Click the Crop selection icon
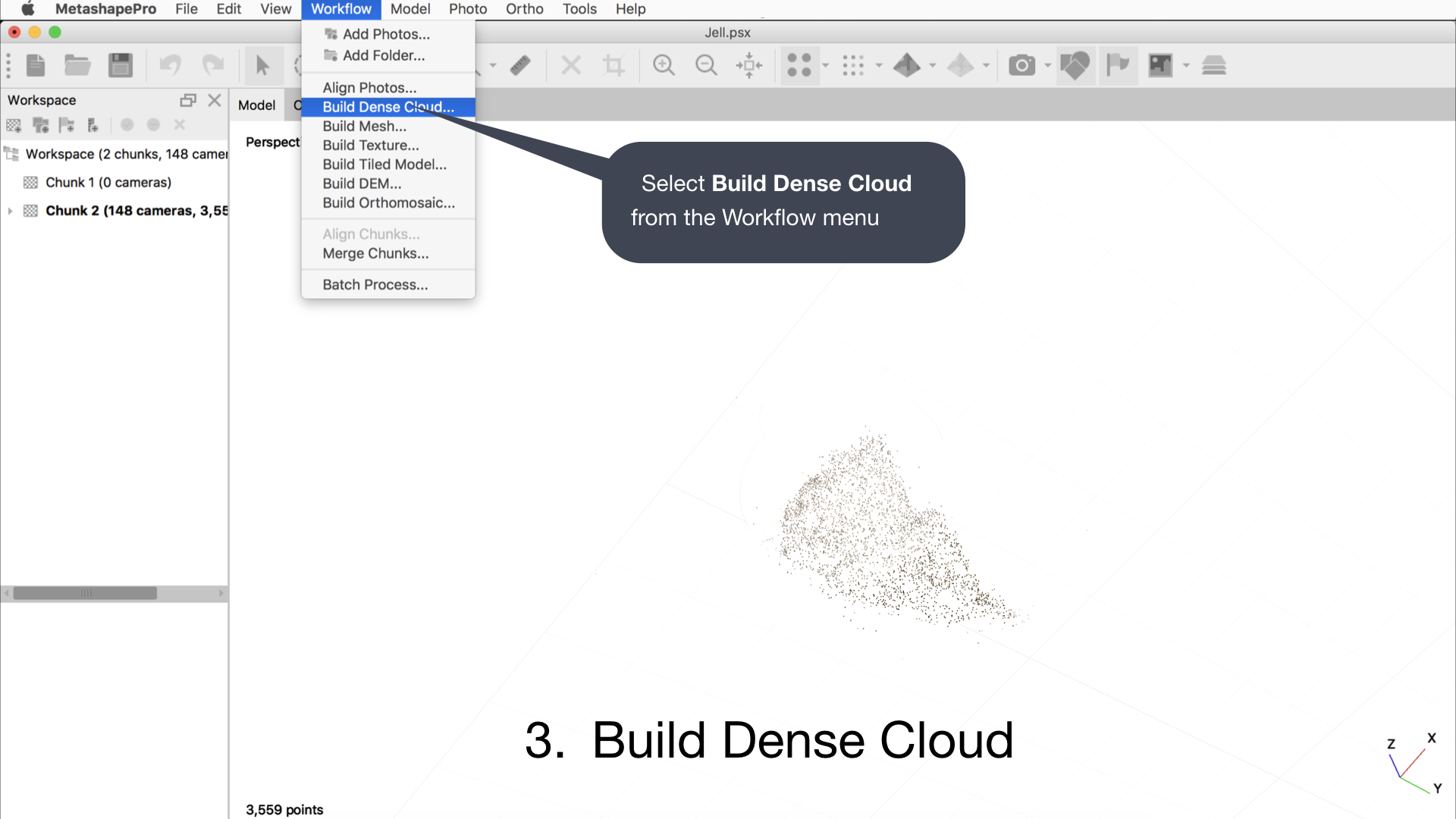 613,65
